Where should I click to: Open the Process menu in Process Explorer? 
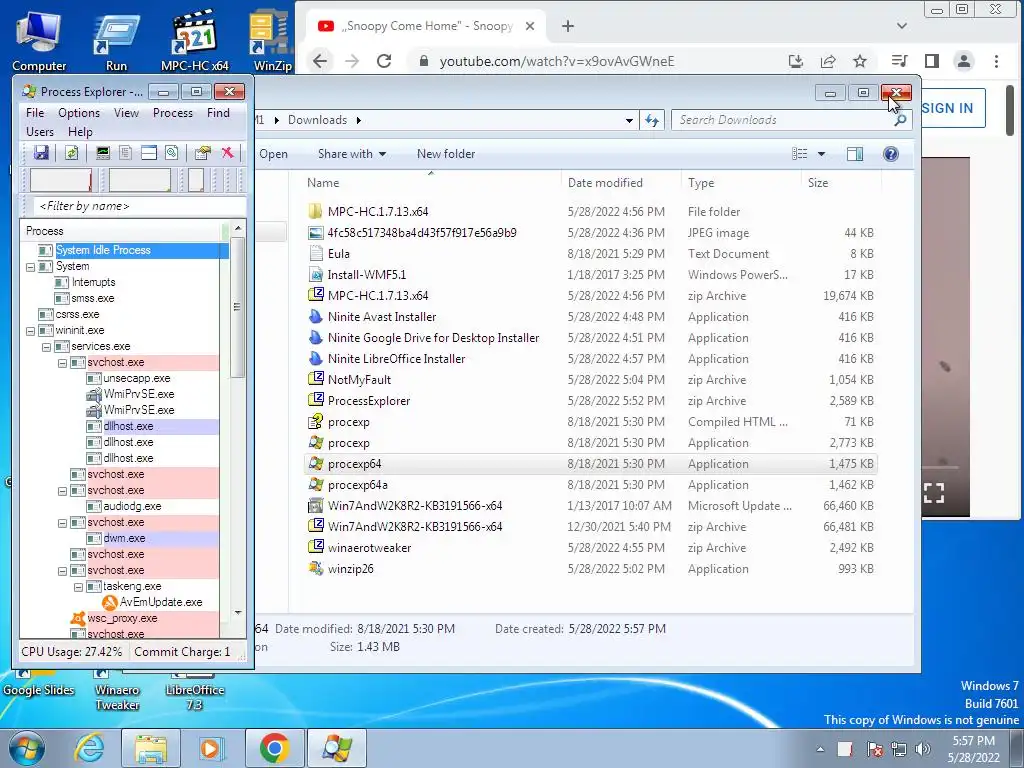pos(172,113)
